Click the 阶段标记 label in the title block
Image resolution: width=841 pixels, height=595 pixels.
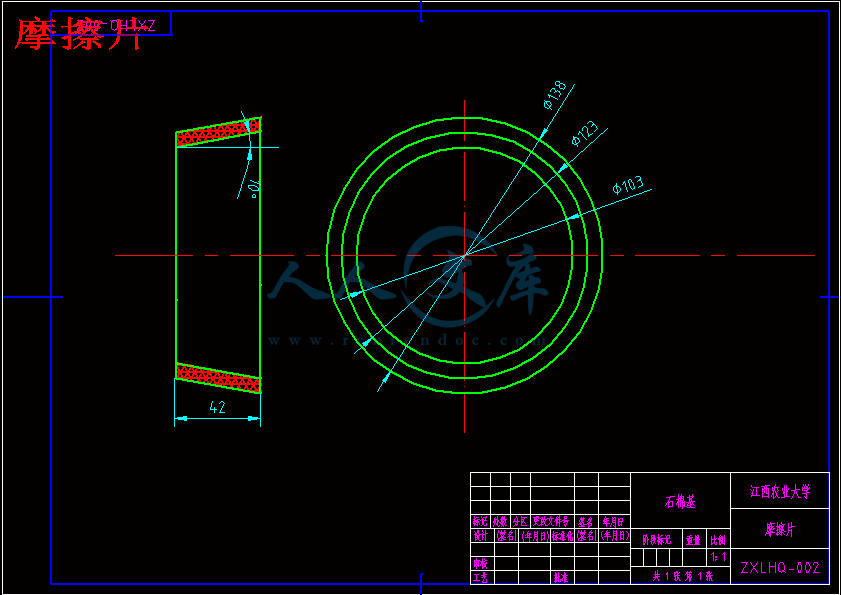tap(656, 539)
